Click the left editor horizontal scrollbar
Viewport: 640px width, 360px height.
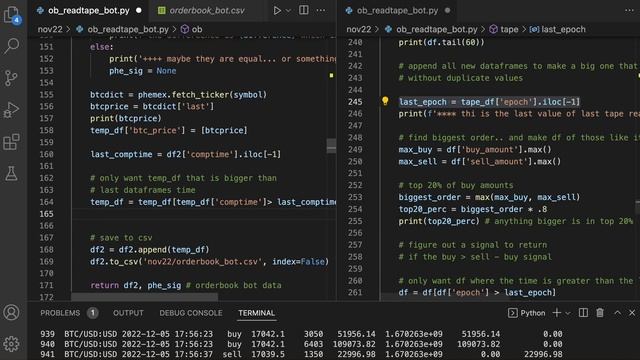(x=145, y=298)
